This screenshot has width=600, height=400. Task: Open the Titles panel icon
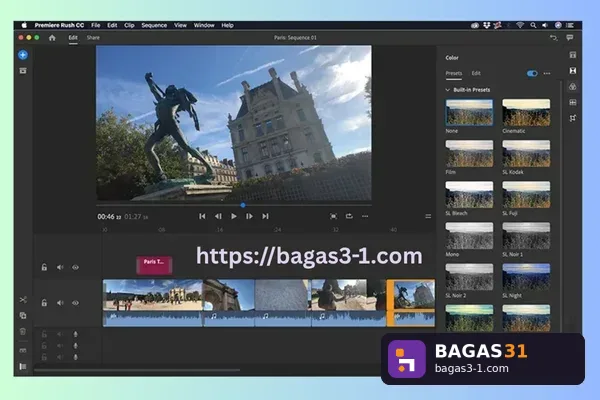click(573, 55)
